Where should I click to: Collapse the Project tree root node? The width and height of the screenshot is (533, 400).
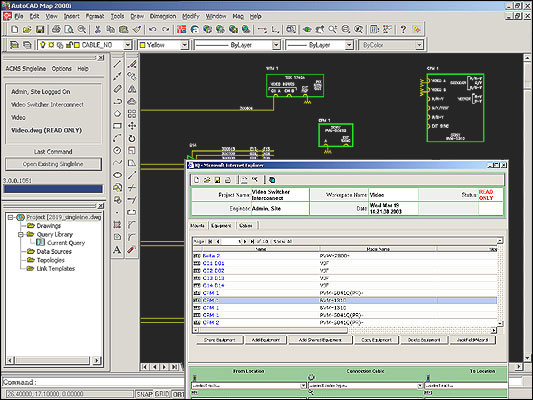pos(10,217)
